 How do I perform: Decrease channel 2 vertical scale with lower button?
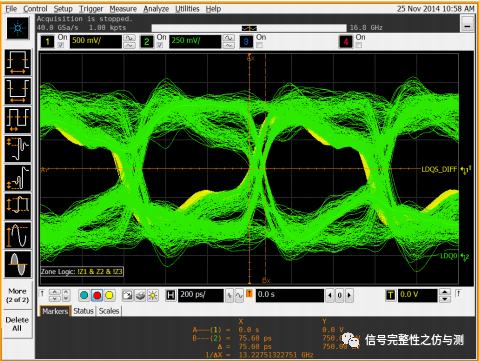pyautogui.click(x=229, y=45)
